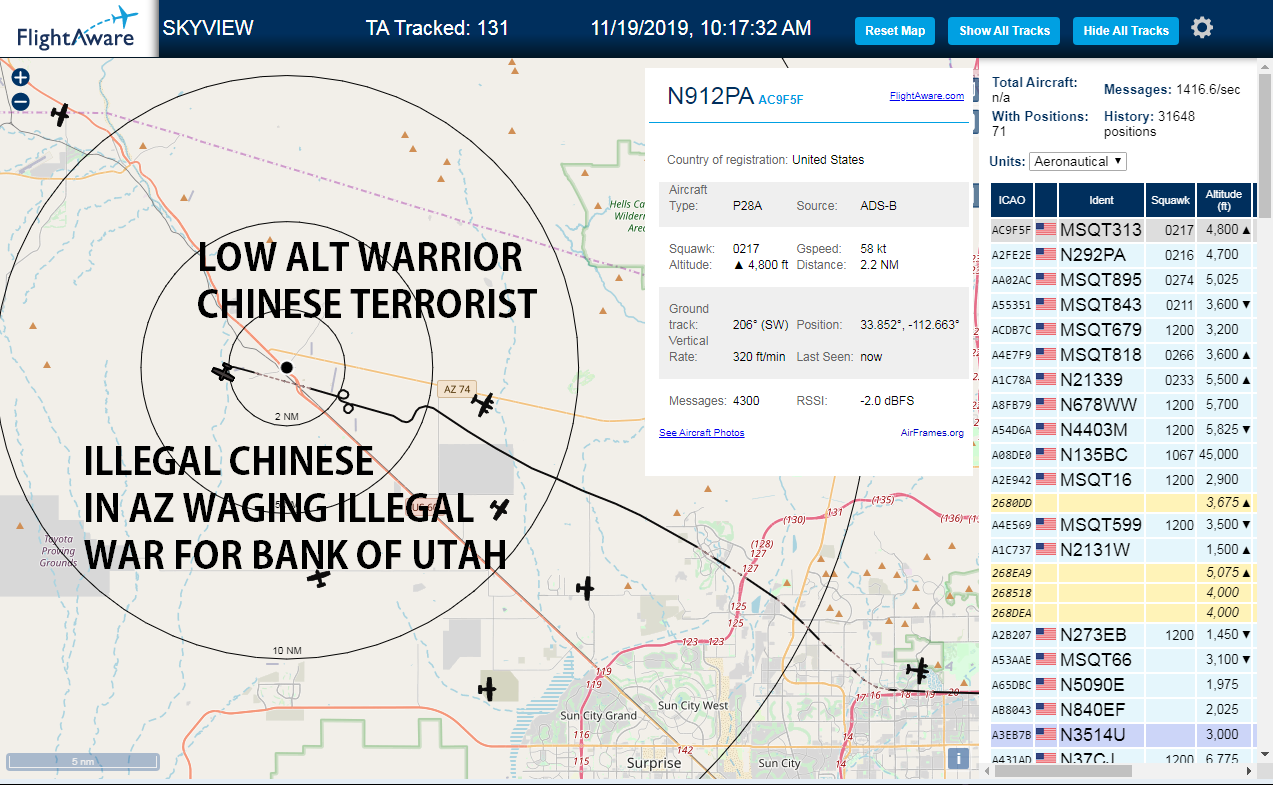The image size is (1273, 785).
Task: Click Hide All Tracks button
Action: [x=1126, y=30]
